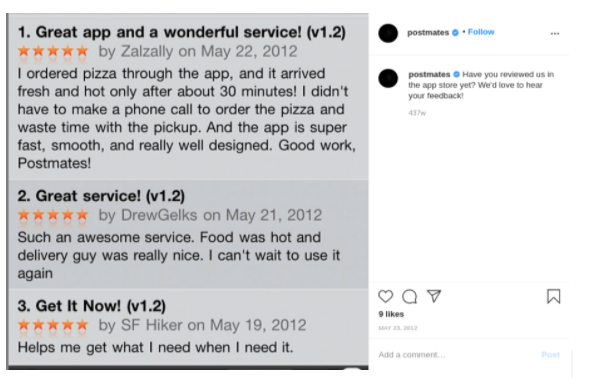The height and width of the screenshot is (391, 611).
Task: Click the app reviews post image
Action: point(187,191)
